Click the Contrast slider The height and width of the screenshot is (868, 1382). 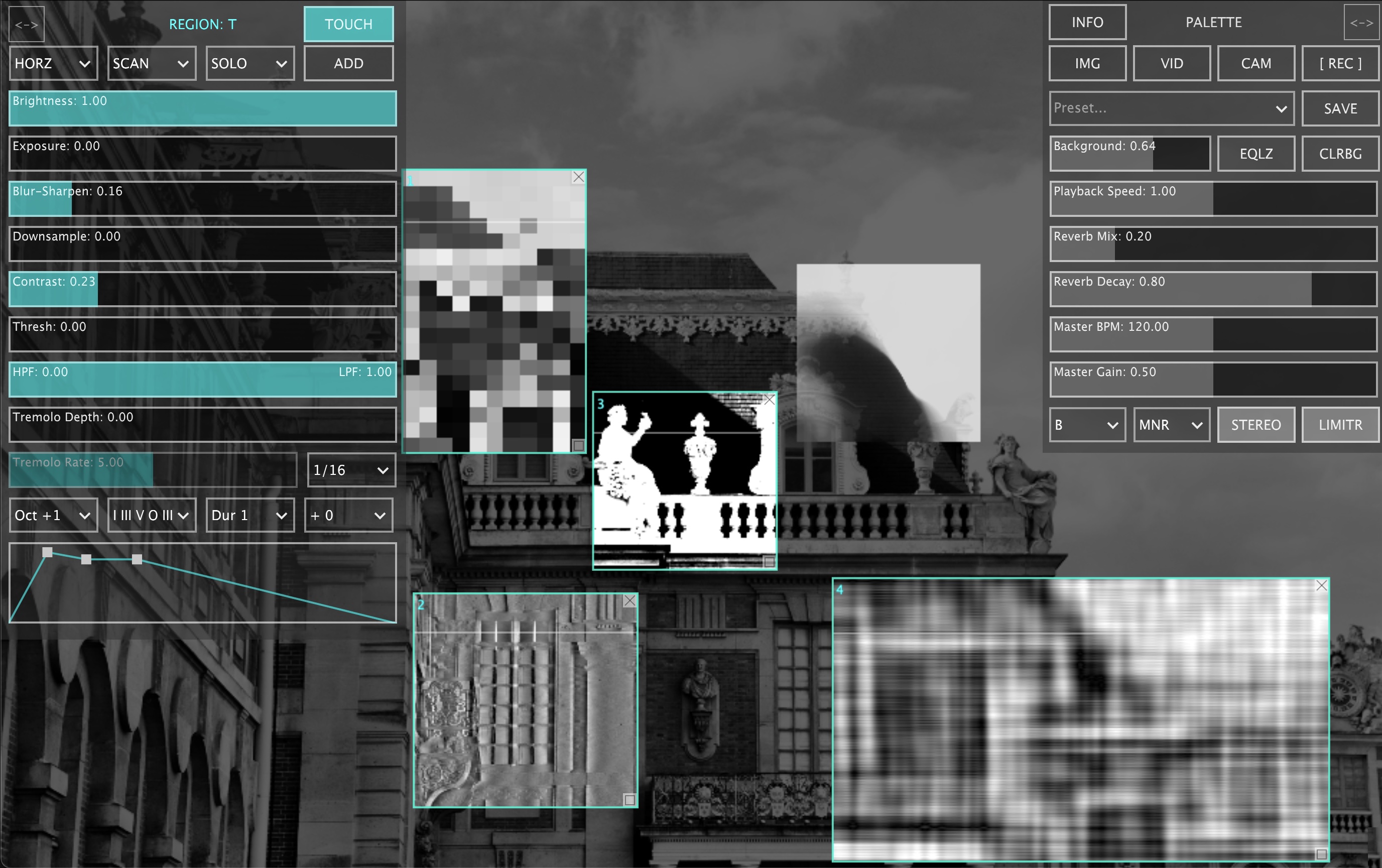pyautogui.click(x=202, y=289)
